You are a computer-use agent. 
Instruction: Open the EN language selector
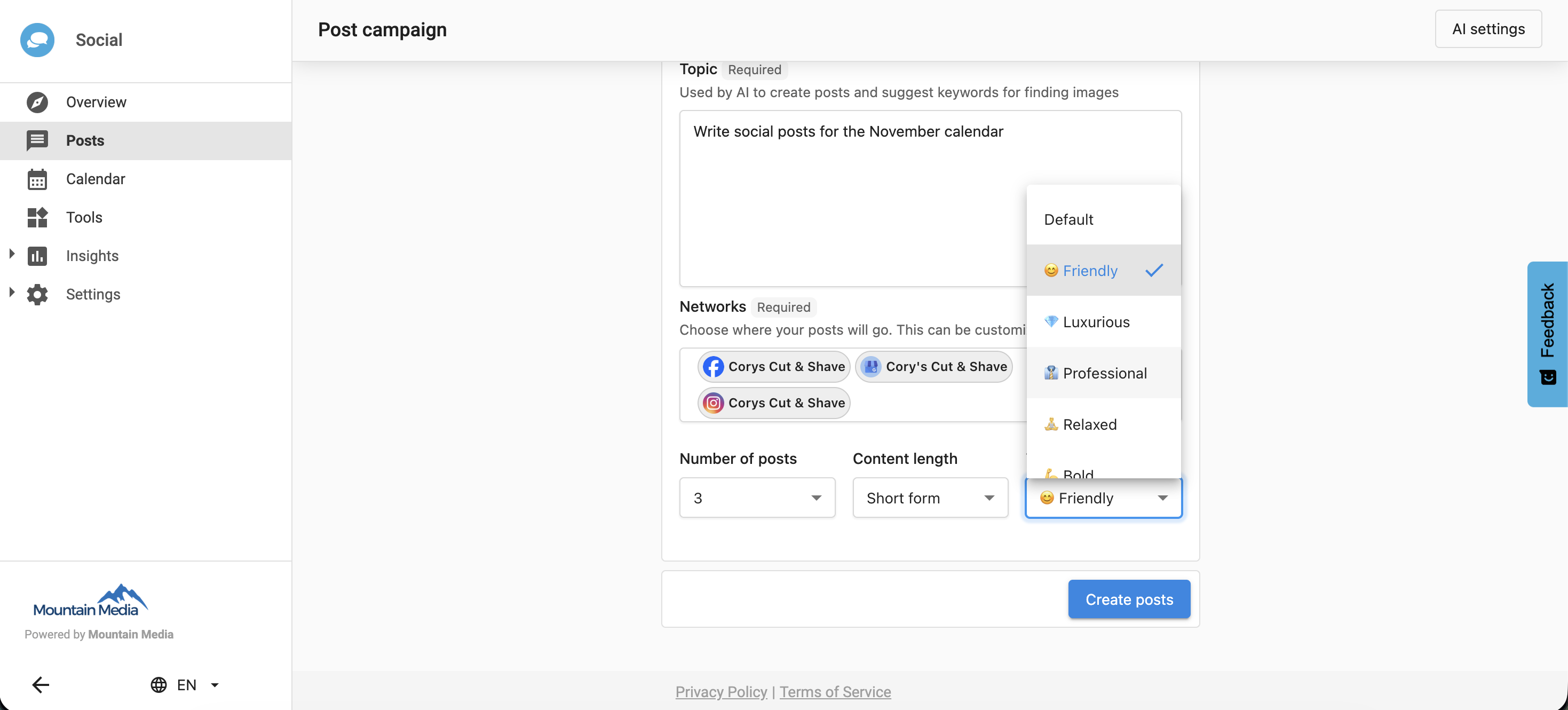click(185, 684)
